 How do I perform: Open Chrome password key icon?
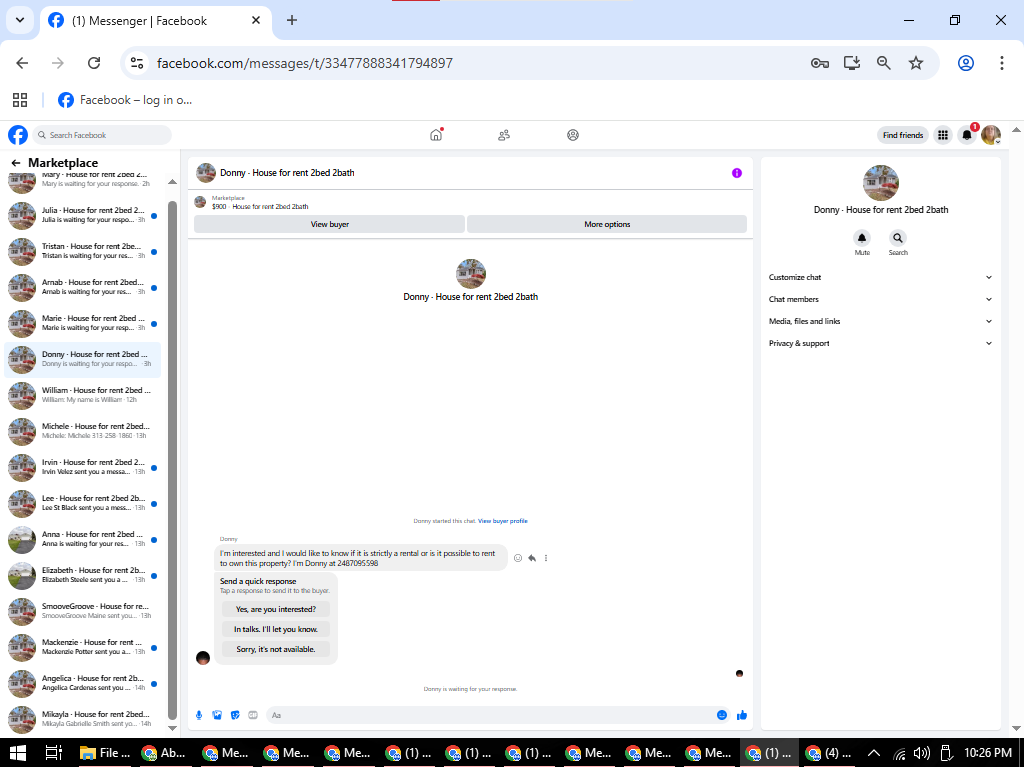(x=820, y=63)
